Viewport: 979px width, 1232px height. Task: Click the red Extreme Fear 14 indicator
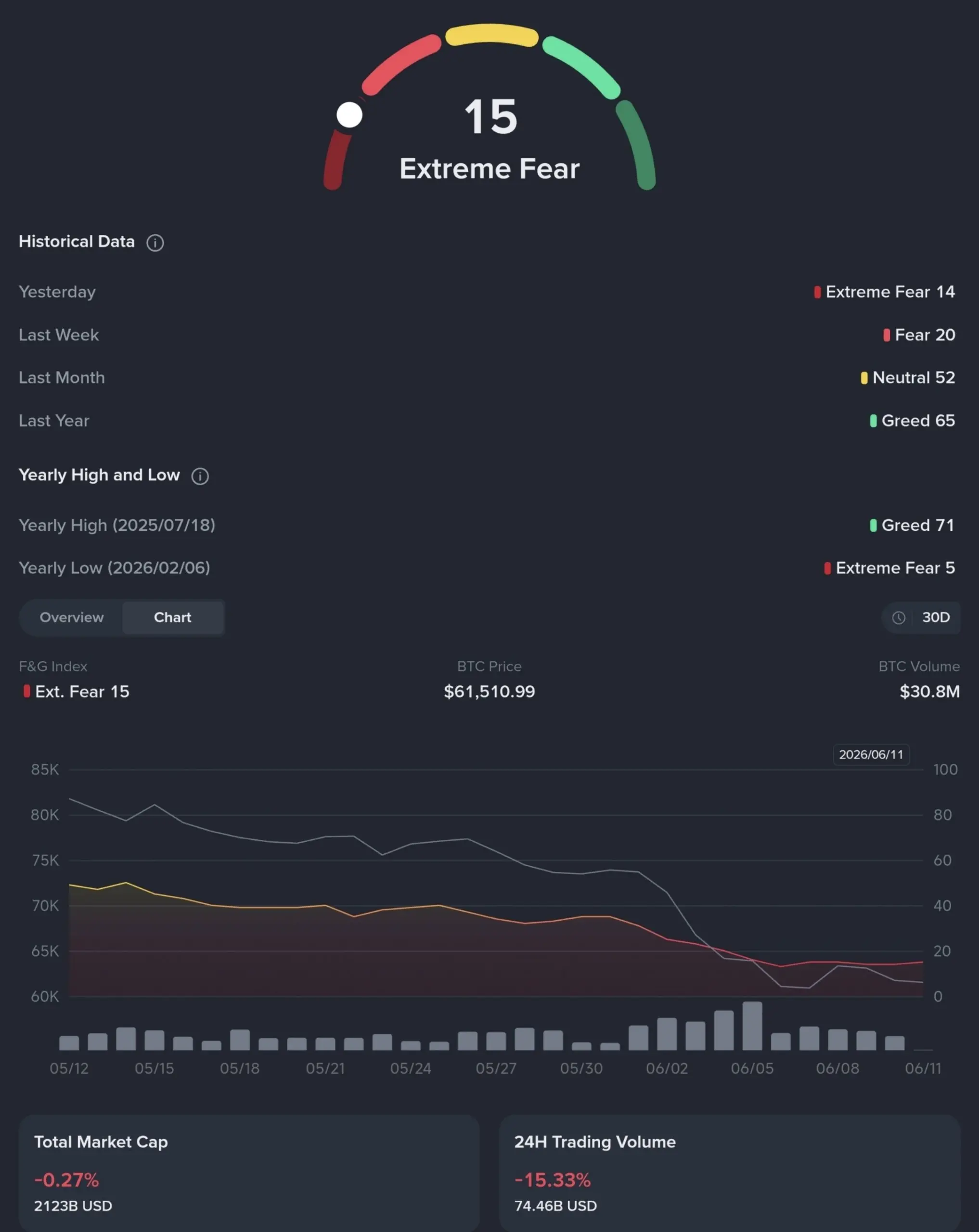[817, 292]
